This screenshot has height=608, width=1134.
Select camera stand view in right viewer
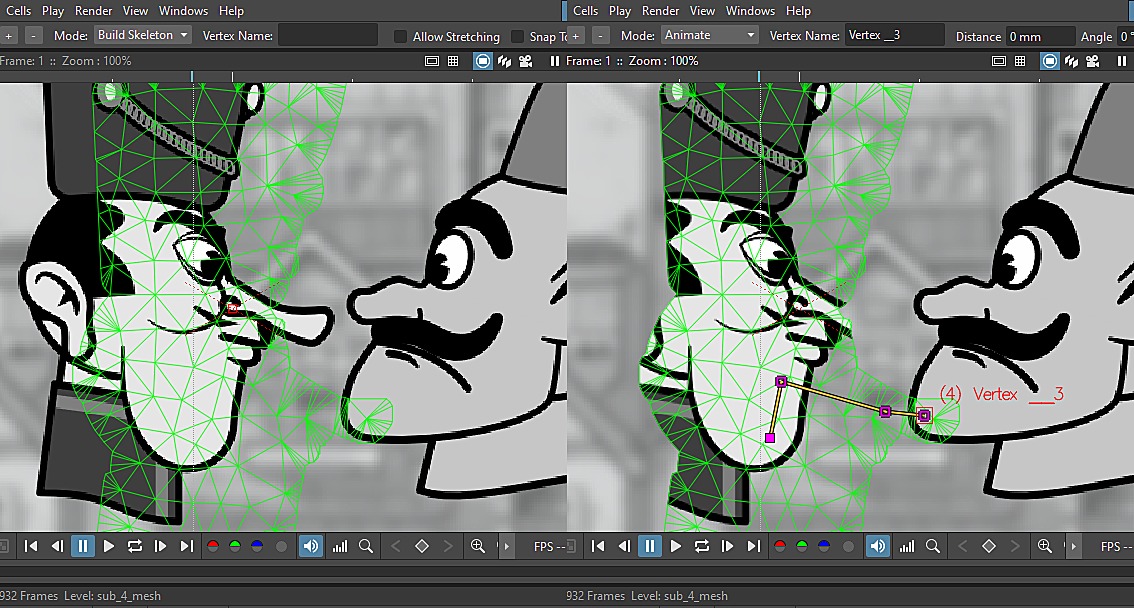(1049, 61)
